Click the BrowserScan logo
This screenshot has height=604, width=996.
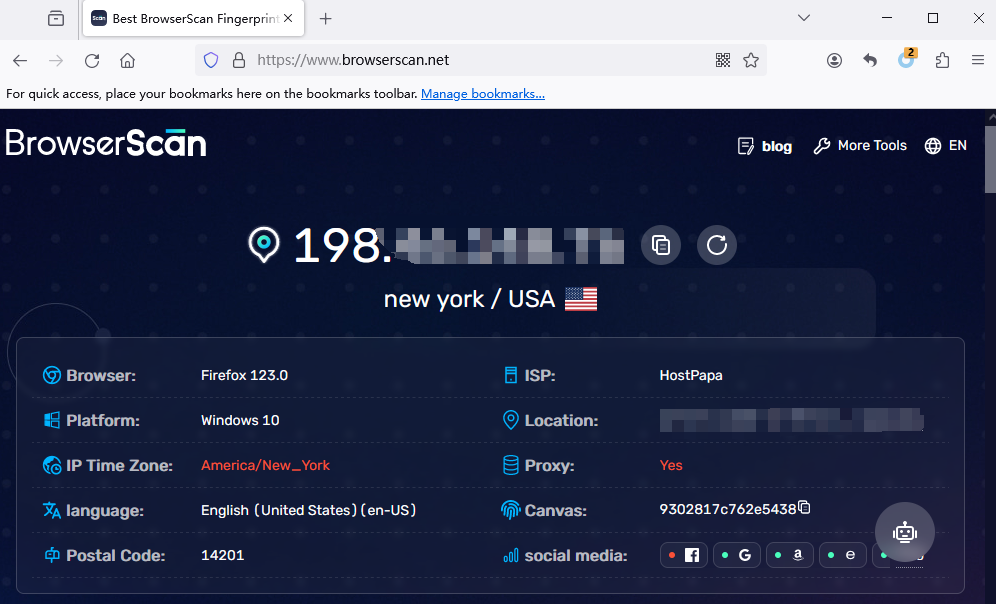tap(106, 143)
